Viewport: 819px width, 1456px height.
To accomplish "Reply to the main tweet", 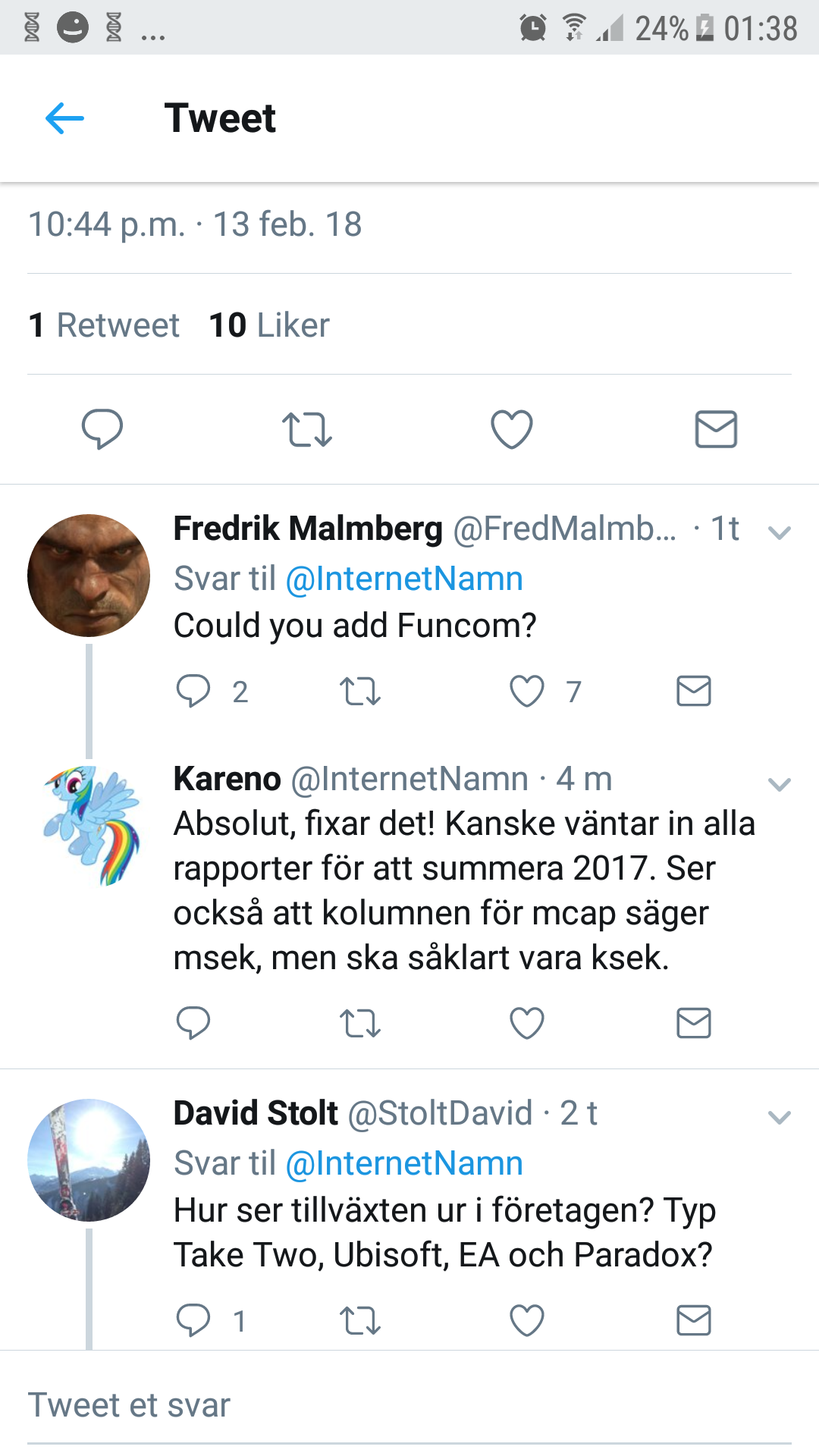I will click(102, 428).
